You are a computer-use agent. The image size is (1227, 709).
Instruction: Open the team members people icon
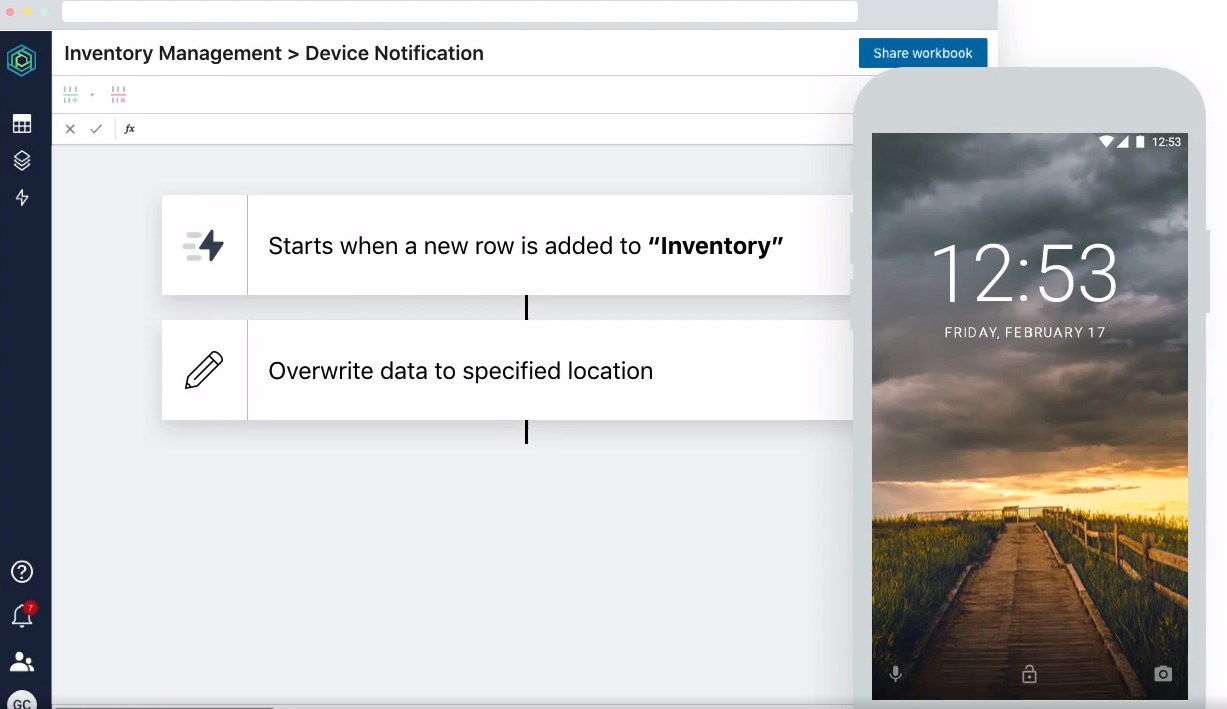tap(22, 662)
